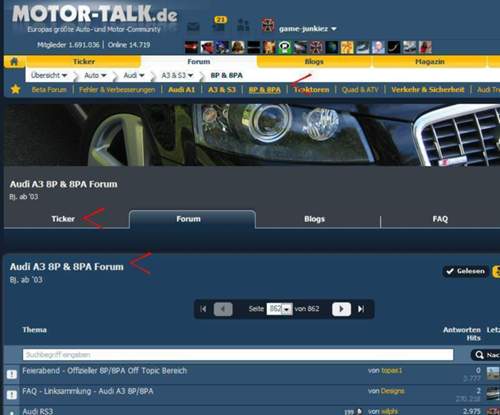Expand game-junkiez user menu arrow
Viewport: 500px width, 415px height.
pos(334,29)
